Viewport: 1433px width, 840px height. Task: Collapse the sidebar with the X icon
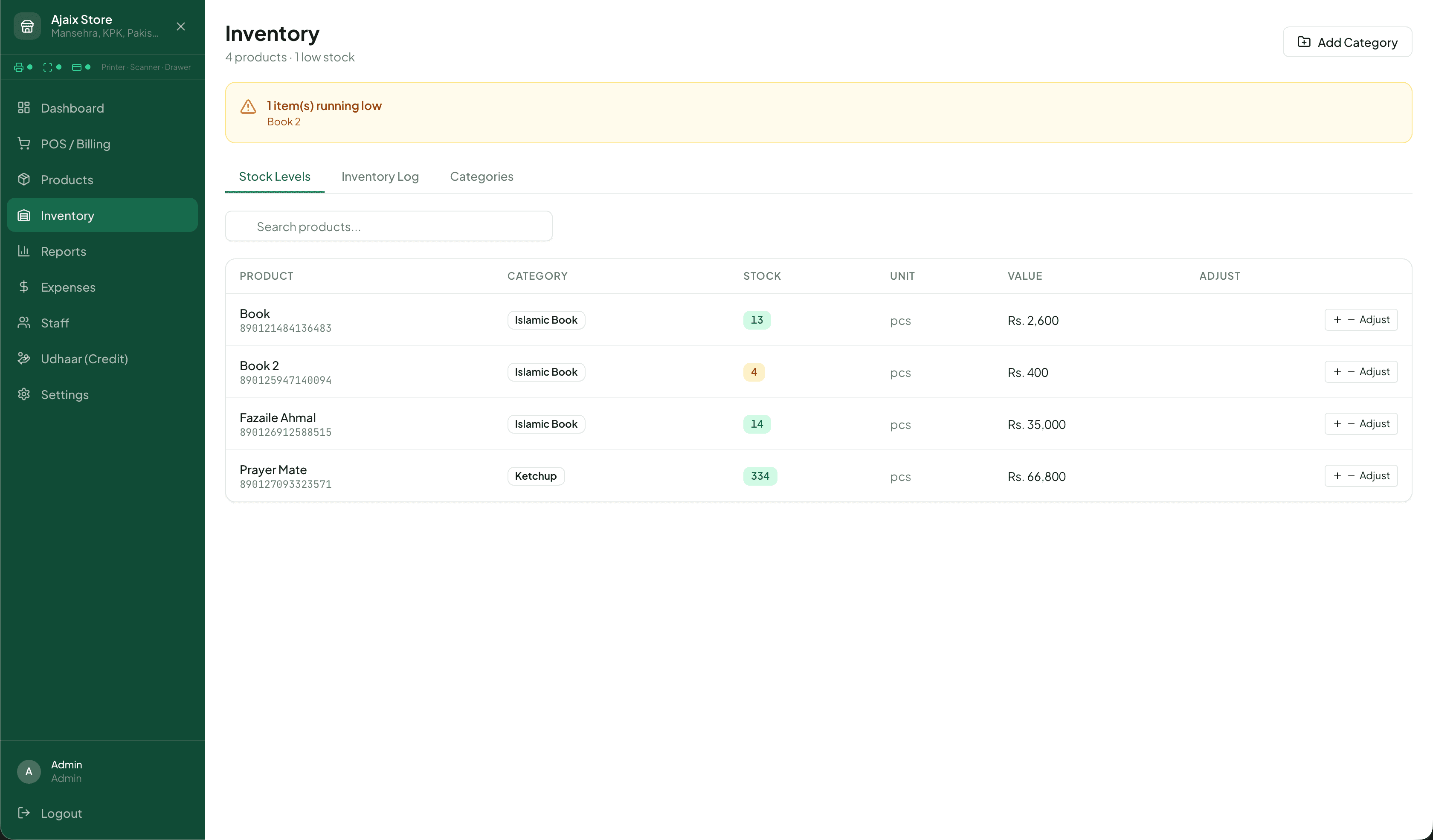tap(180, 26)
